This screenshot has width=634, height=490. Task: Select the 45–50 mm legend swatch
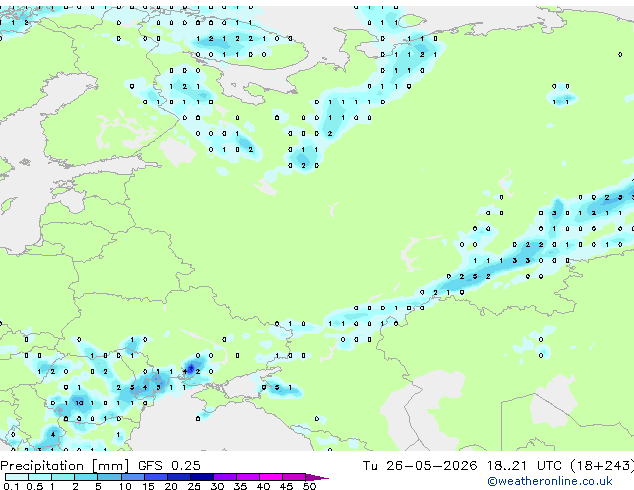[x=294, y=477]
